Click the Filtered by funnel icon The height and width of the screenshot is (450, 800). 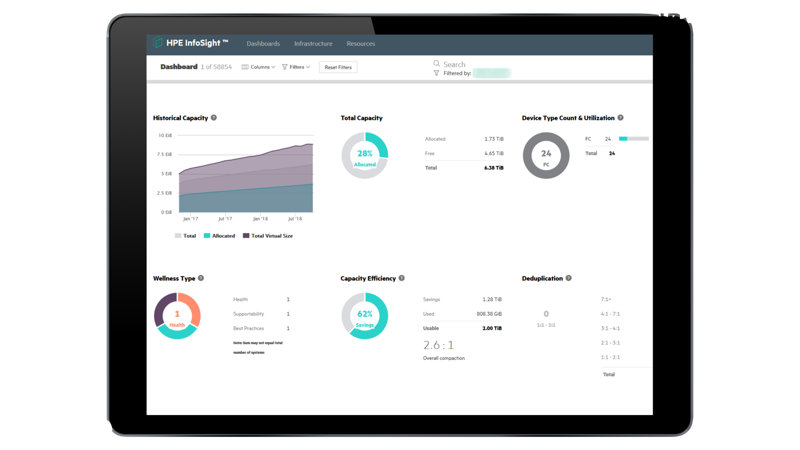[436, 73]
